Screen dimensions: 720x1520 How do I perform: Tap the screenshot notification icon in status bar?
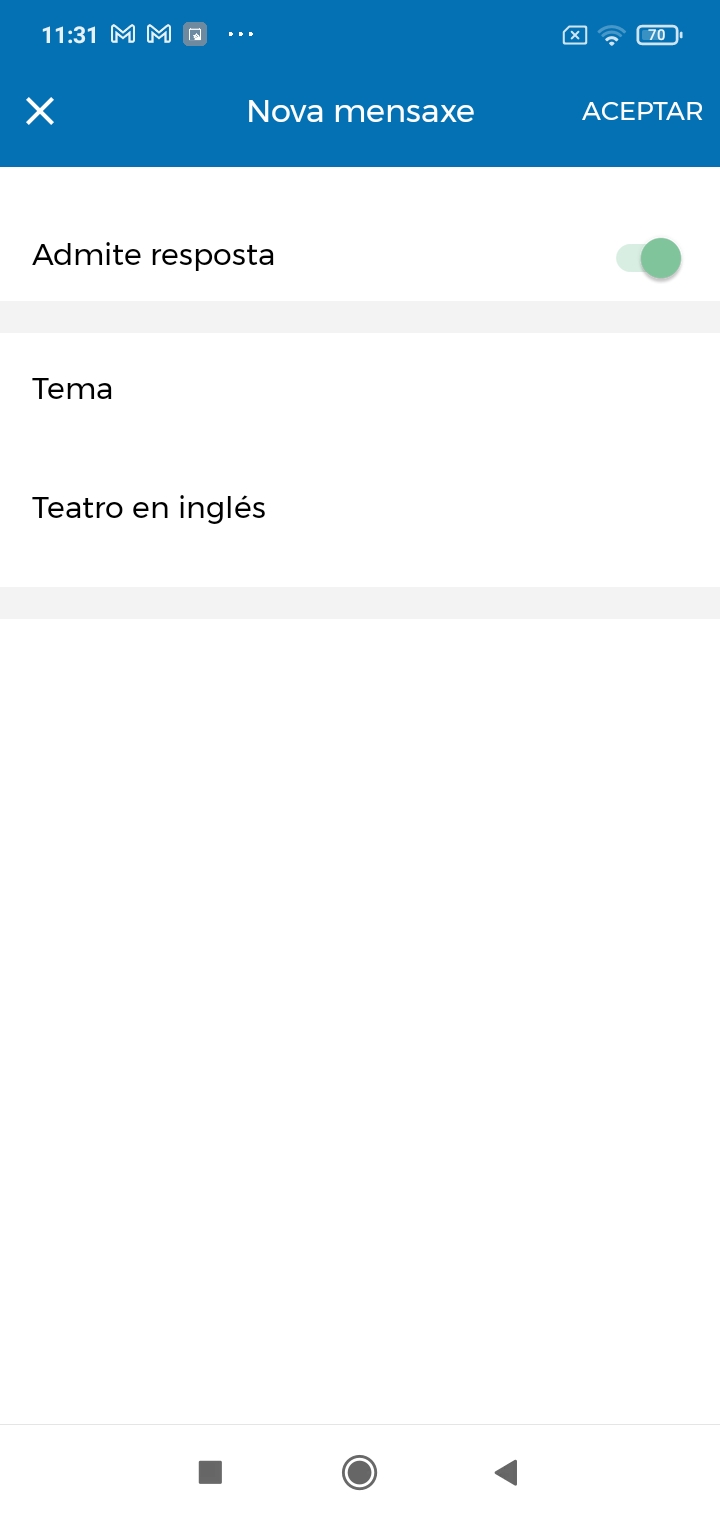(195, 35)
